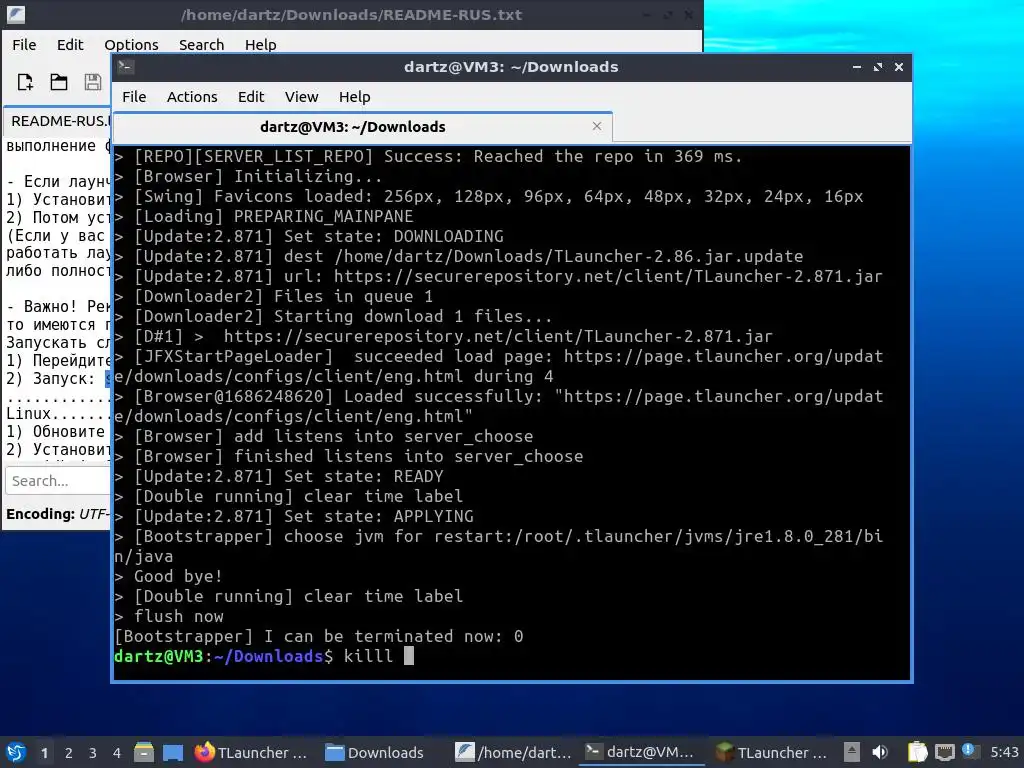Click the volume speaker tray icon
1024x768 pixels.
pyautogui.click(x=880, y=752)
